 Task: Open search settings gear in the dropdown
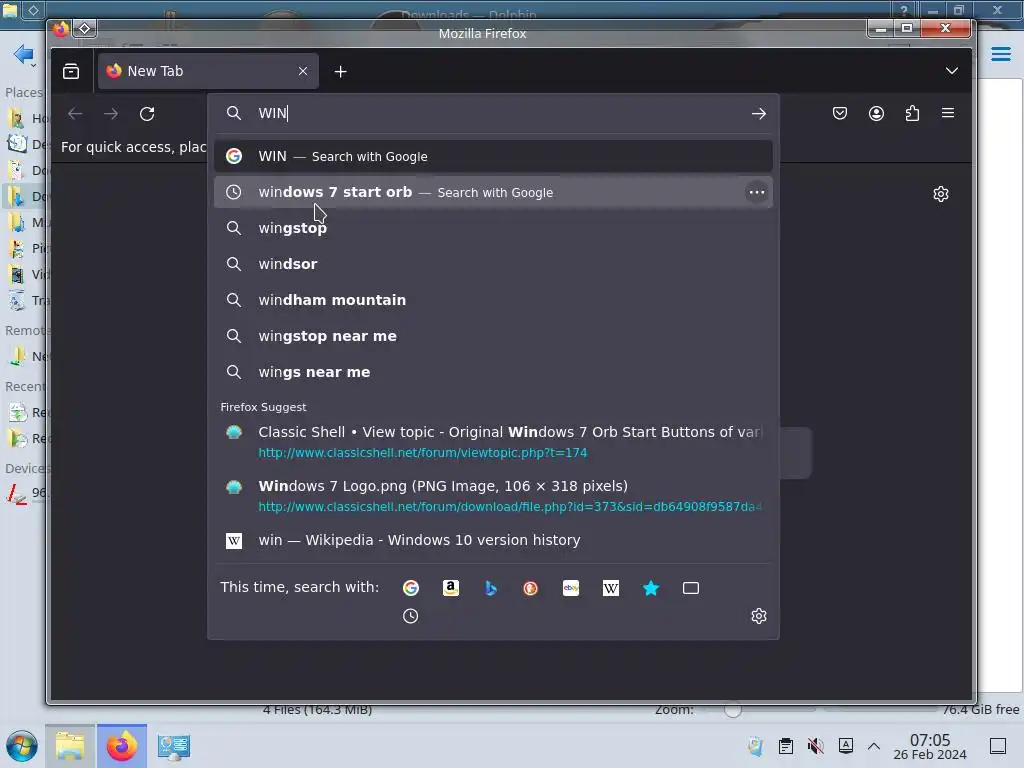click(758, 616)
